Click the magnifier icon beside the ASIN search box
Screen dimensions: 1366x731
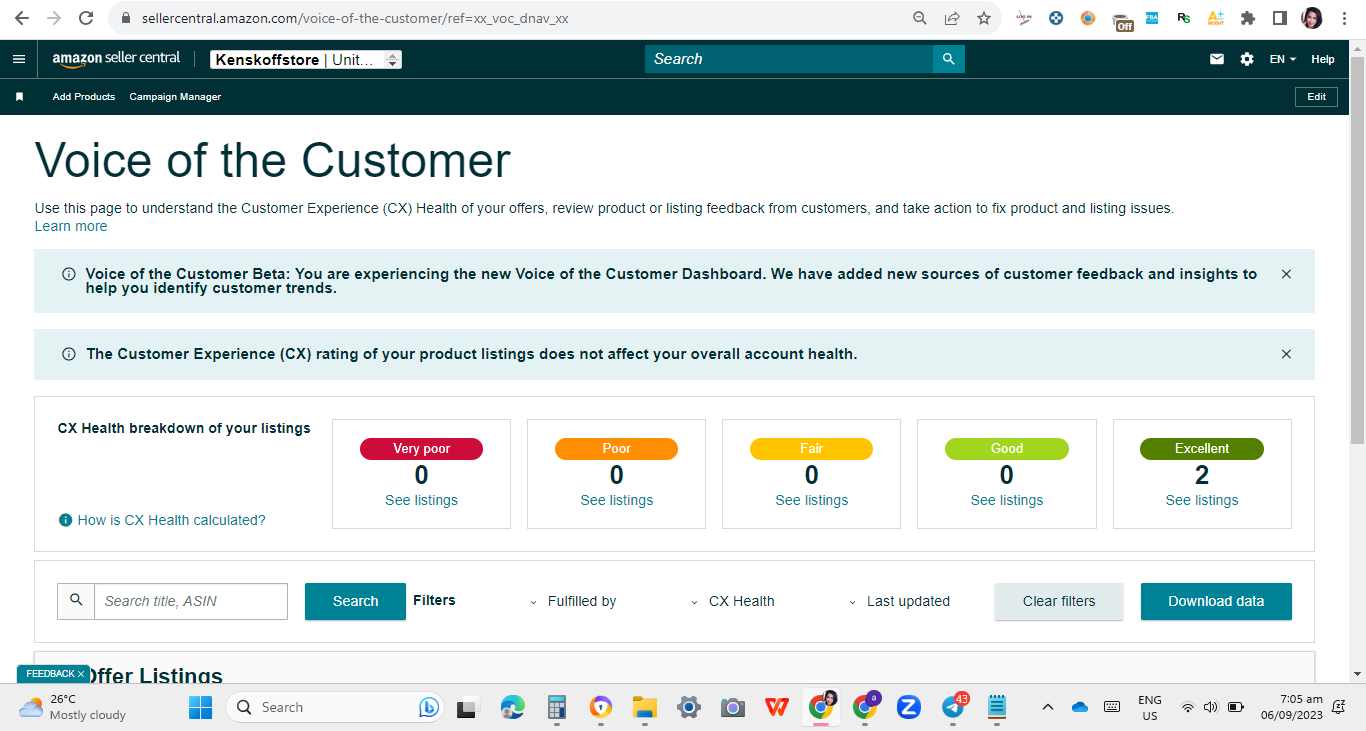(x=76, y=601)
